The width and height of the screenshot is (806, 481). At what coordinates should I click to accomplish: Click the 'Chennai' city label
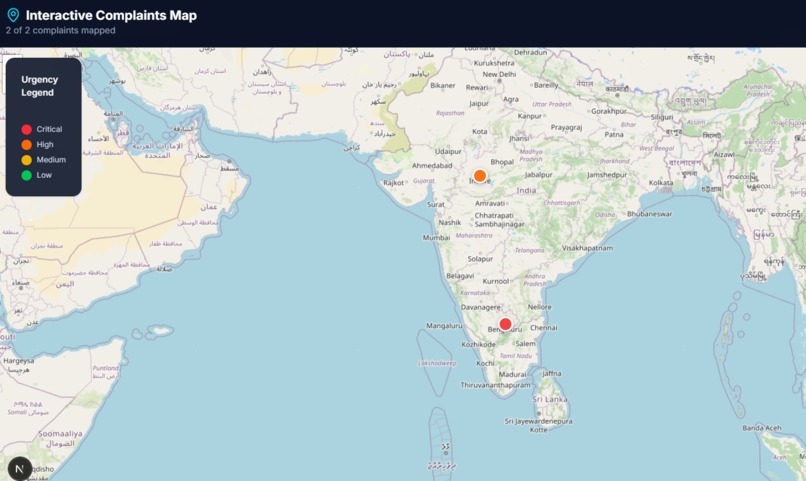pyautogui.click(x=543, y=327)
